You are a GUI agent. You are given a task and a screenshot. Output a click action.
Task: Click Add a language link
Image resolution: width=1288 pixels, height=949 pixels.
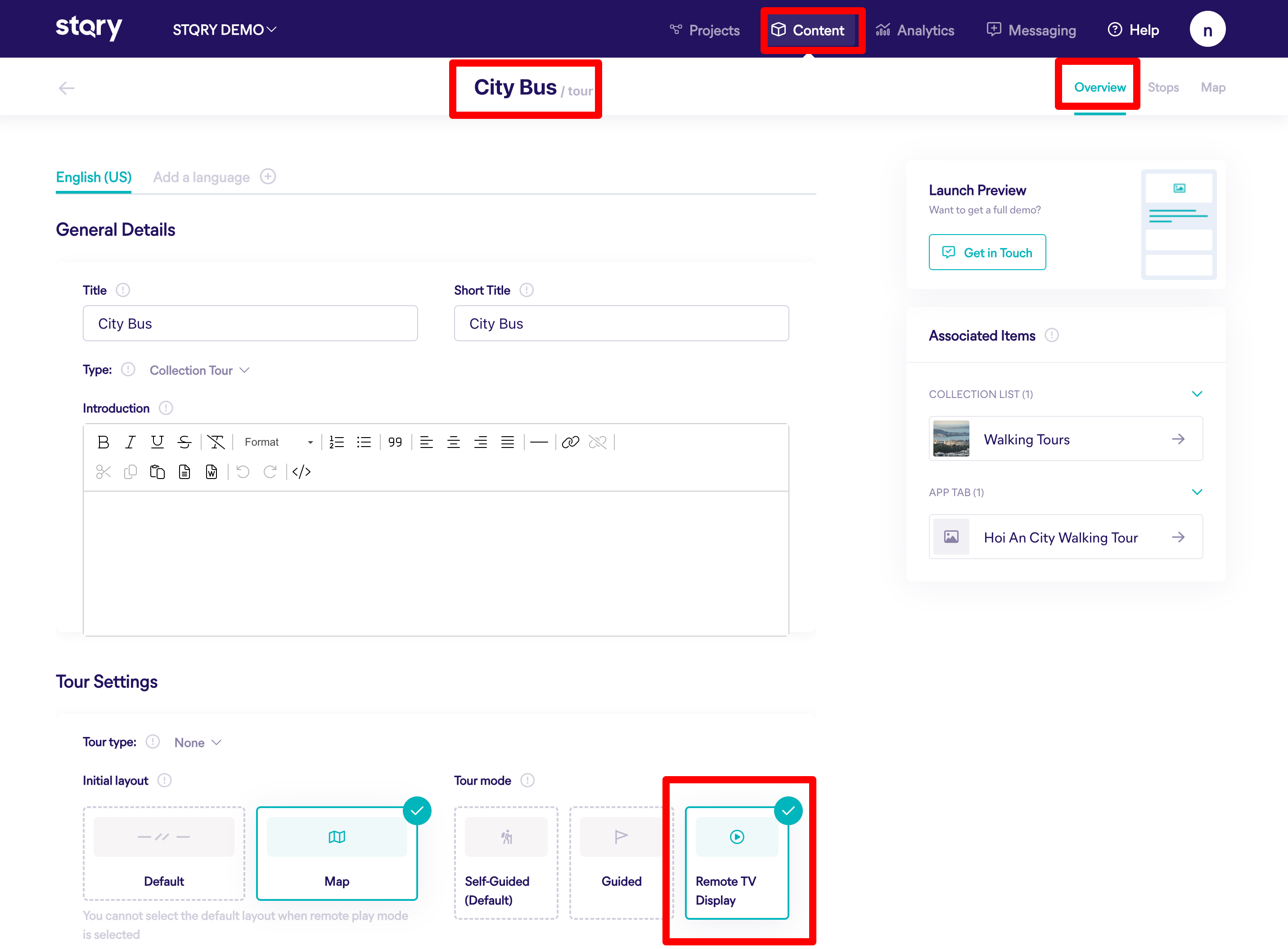tap(202, 177)
